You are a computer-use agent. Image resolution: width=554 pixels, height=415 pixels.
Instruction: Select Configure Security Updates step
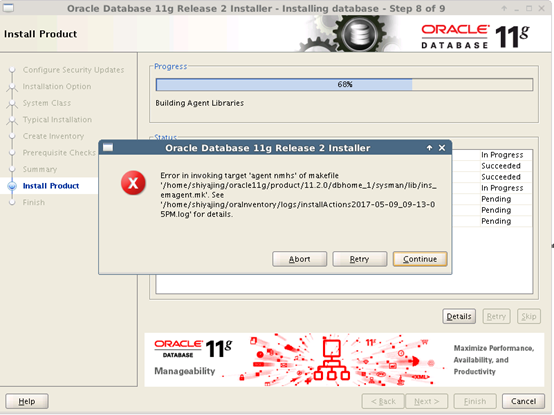pos(73,70)
